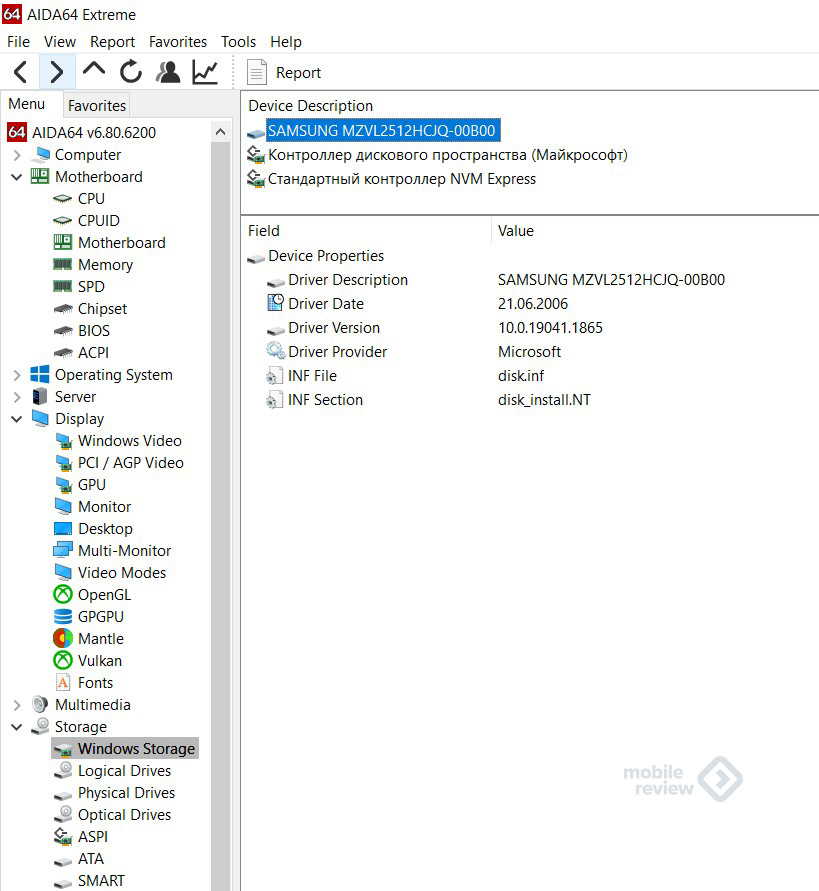Open the Help menu
This screenshot has width=819, height=891.
(285, 42)
